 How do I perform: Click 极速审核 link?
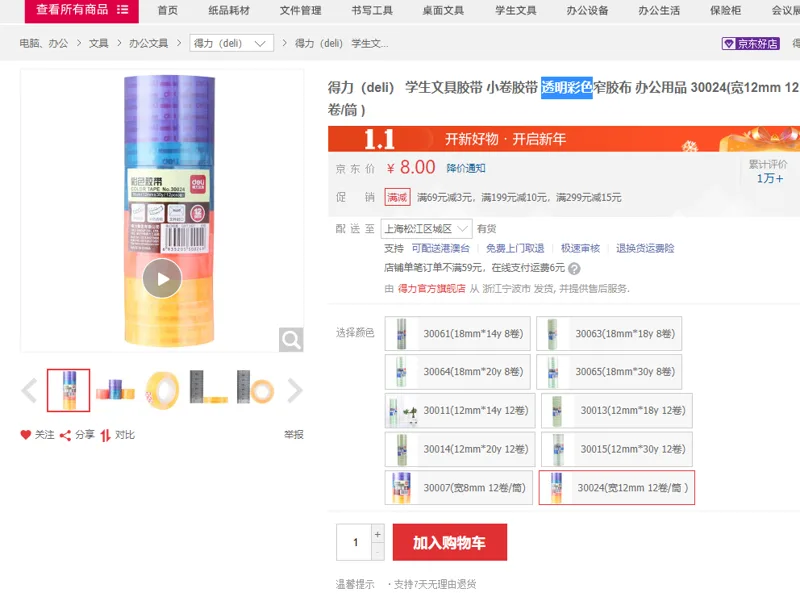pos(580,248)
